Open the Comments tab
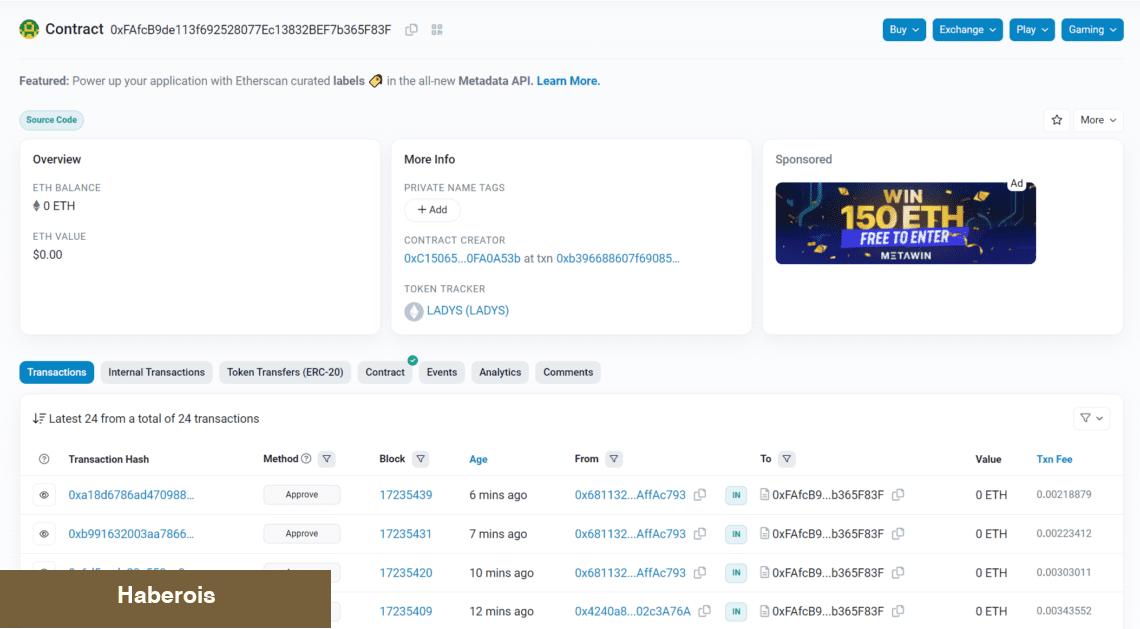This screenshot has width=1140, height=629. [568, 372]
